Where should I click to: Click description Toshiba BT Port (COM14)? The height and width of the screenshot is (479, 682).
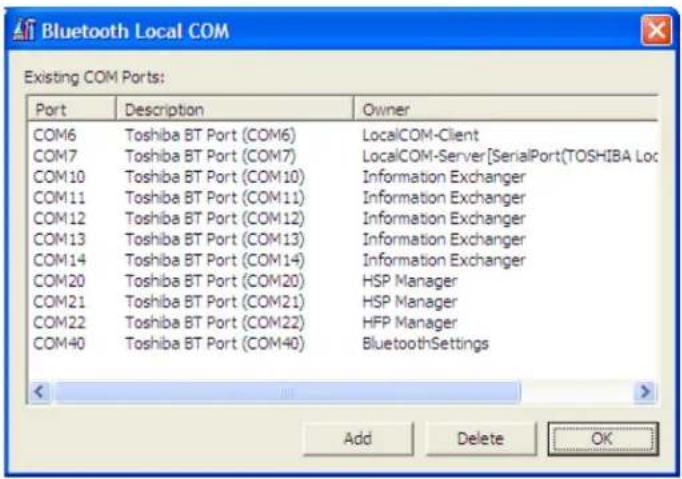point(215,261)
